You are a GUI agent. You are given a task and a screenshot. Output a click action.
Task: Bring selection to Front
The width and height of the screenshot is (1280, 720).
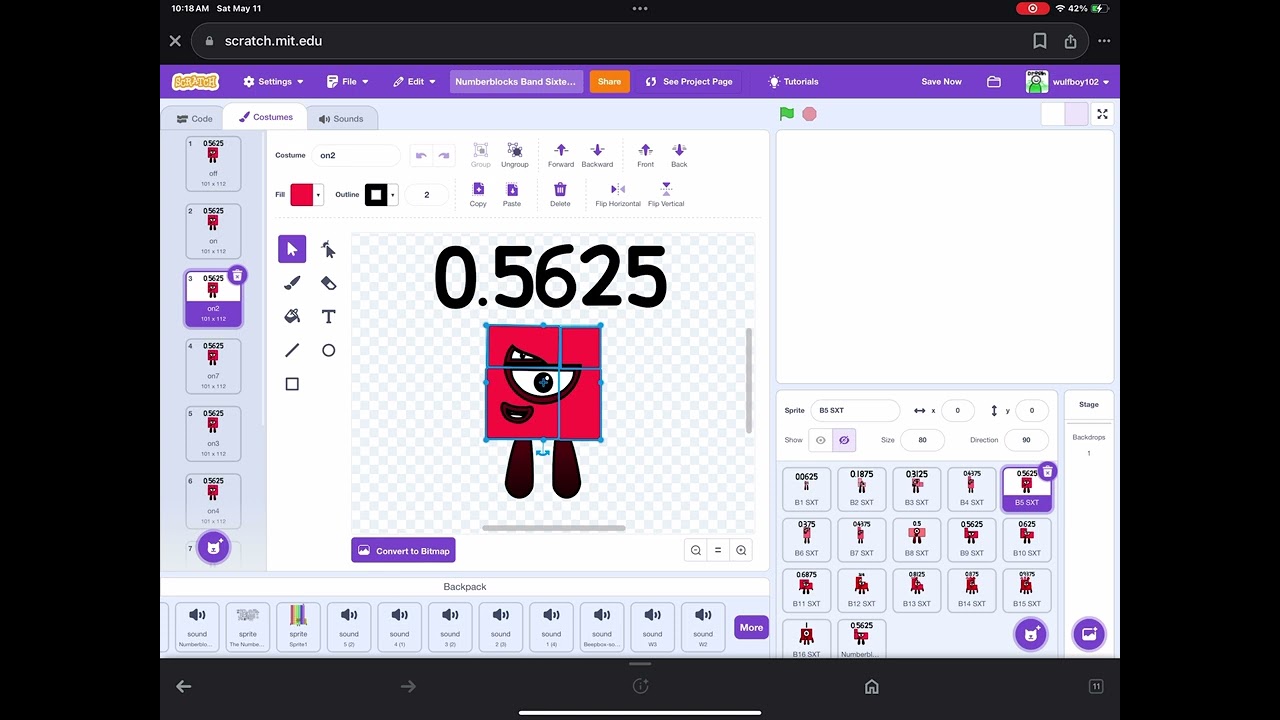pyautogui.click(x=645, y=155)
